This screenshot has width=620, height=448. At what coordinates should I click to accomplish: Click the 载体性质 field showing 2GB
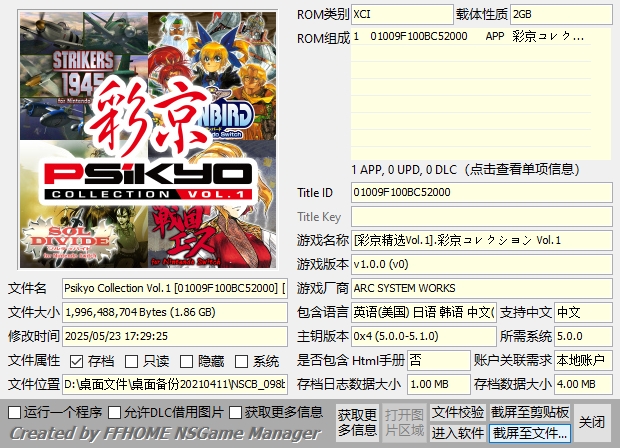coord(561,15)
